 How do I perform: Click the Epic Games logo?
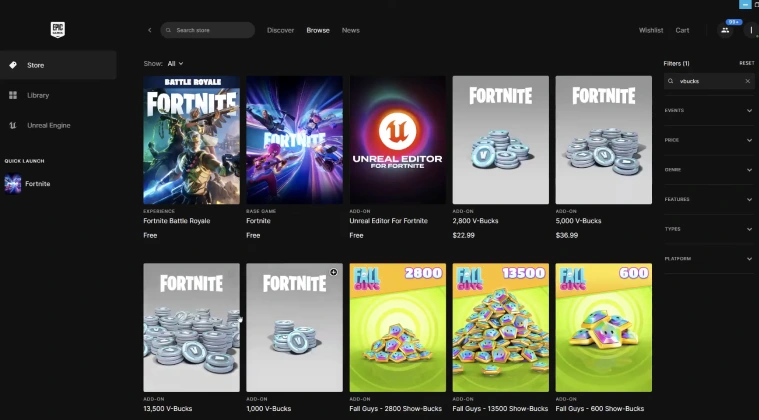point(58,30)
